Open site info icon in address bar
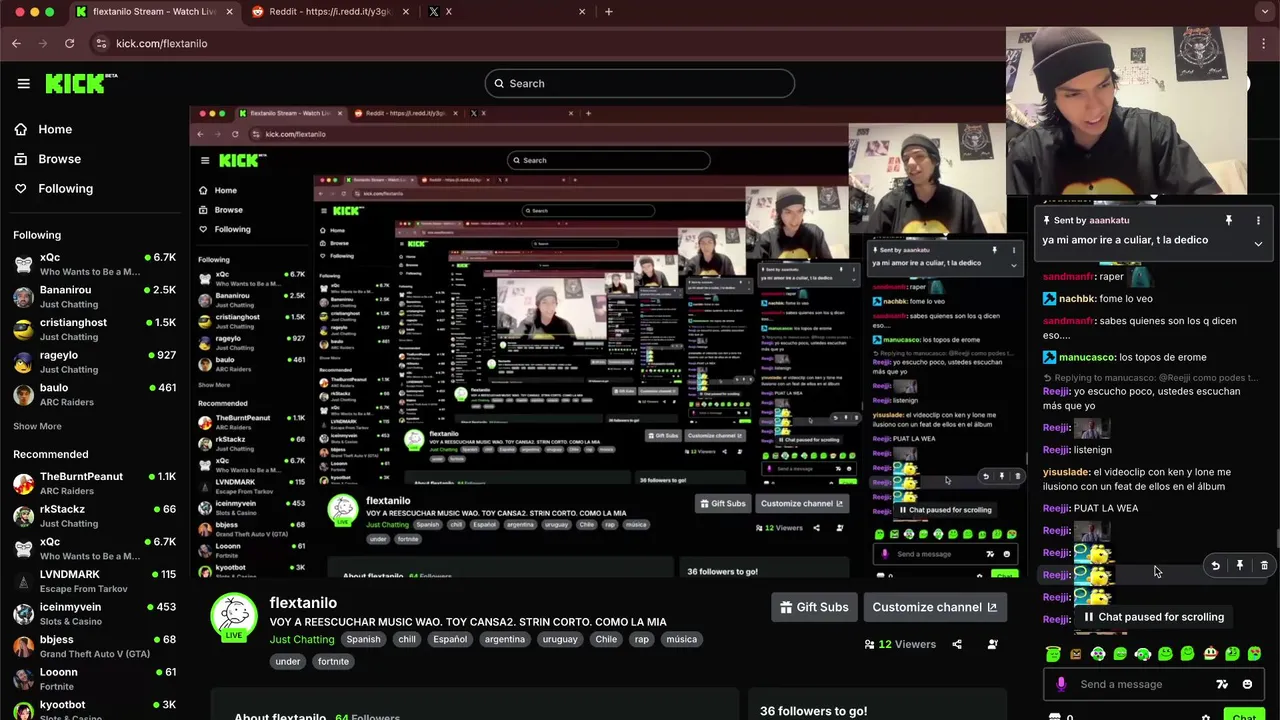 click(x=100, y=43)
